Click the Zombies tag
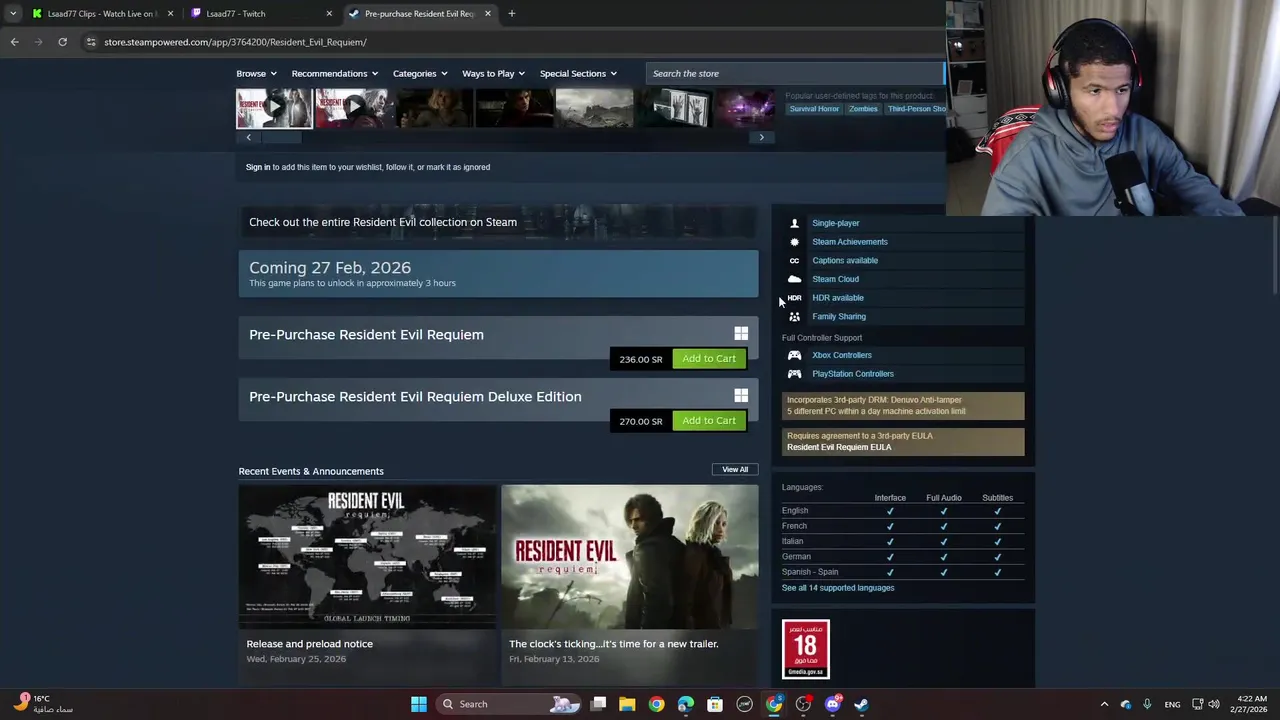This screenshot has height=720, width=1280. [863, 109]
